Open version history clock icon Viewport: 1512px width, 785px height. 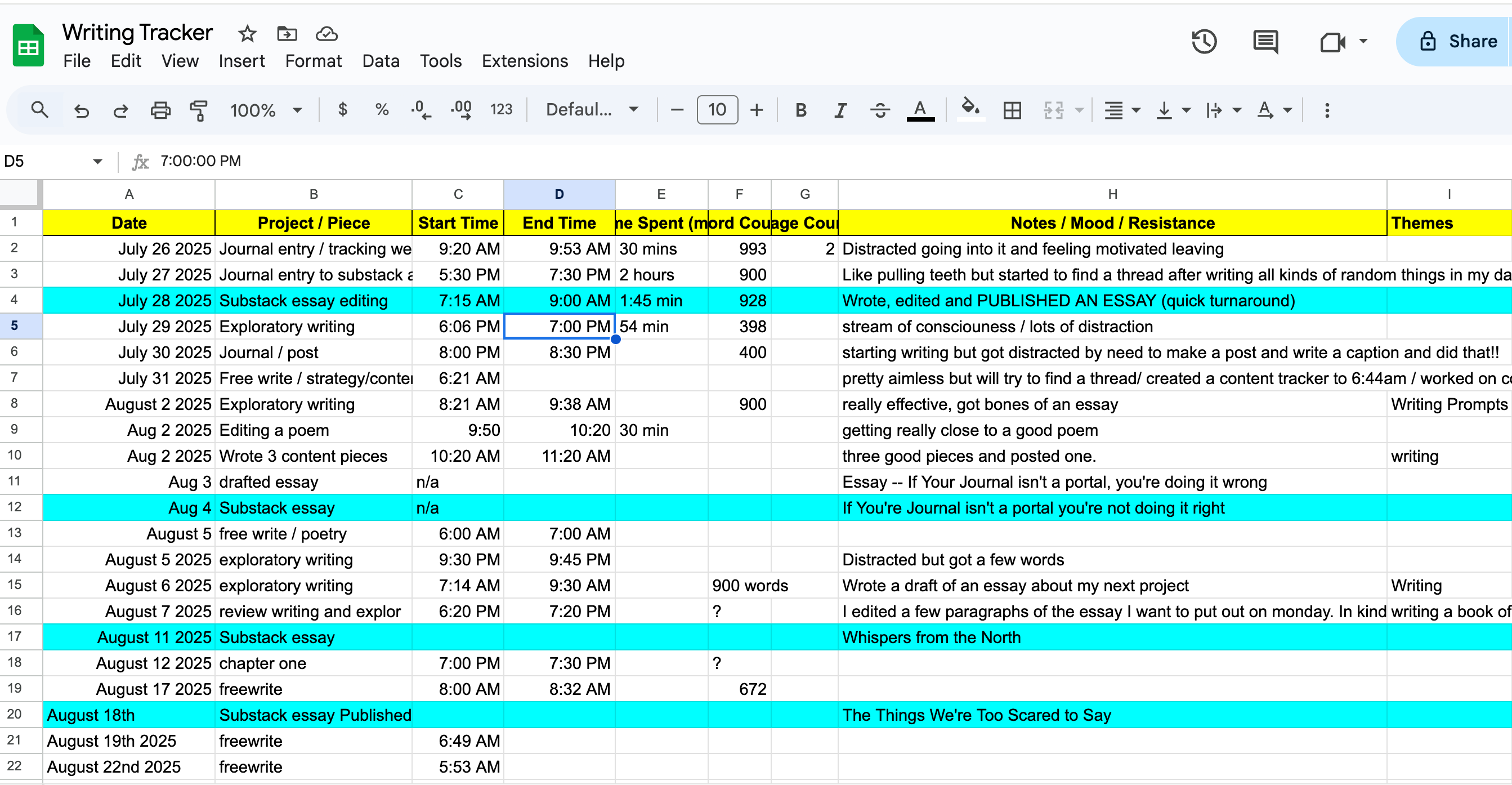(1204, 42)
